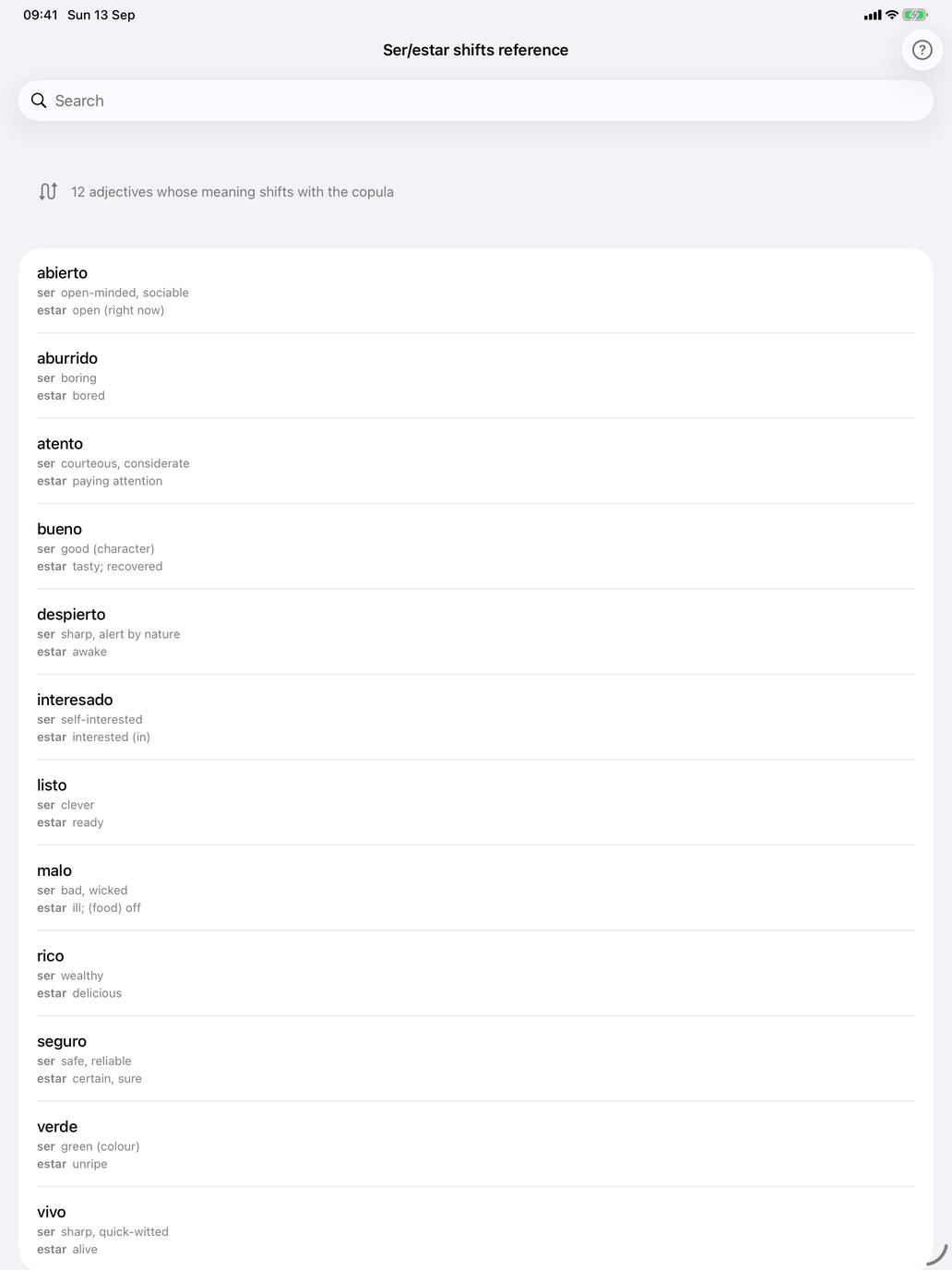The width and height of the screenshot is (952, 1270).
Task: Open the listo entry
Action: [476, 803]
